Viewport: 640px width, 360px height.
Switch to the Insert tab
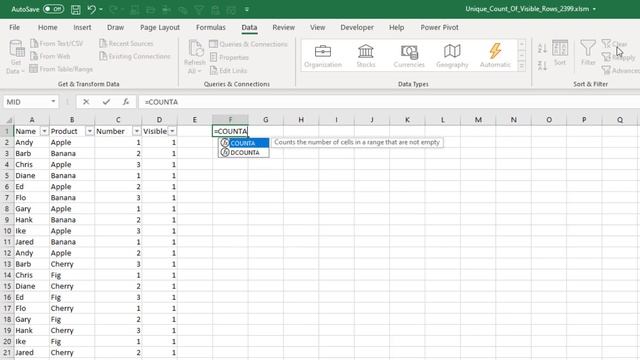tap(82, 27)
